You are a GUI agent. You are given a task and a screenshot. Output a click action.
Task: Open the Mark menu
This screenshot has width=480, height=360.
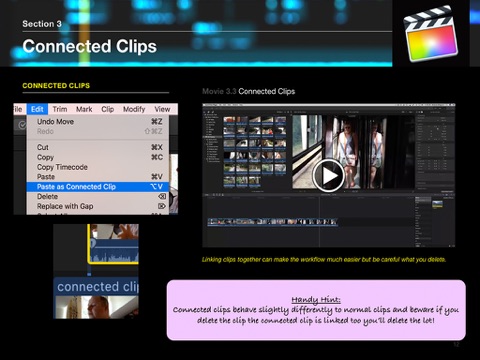84,109
